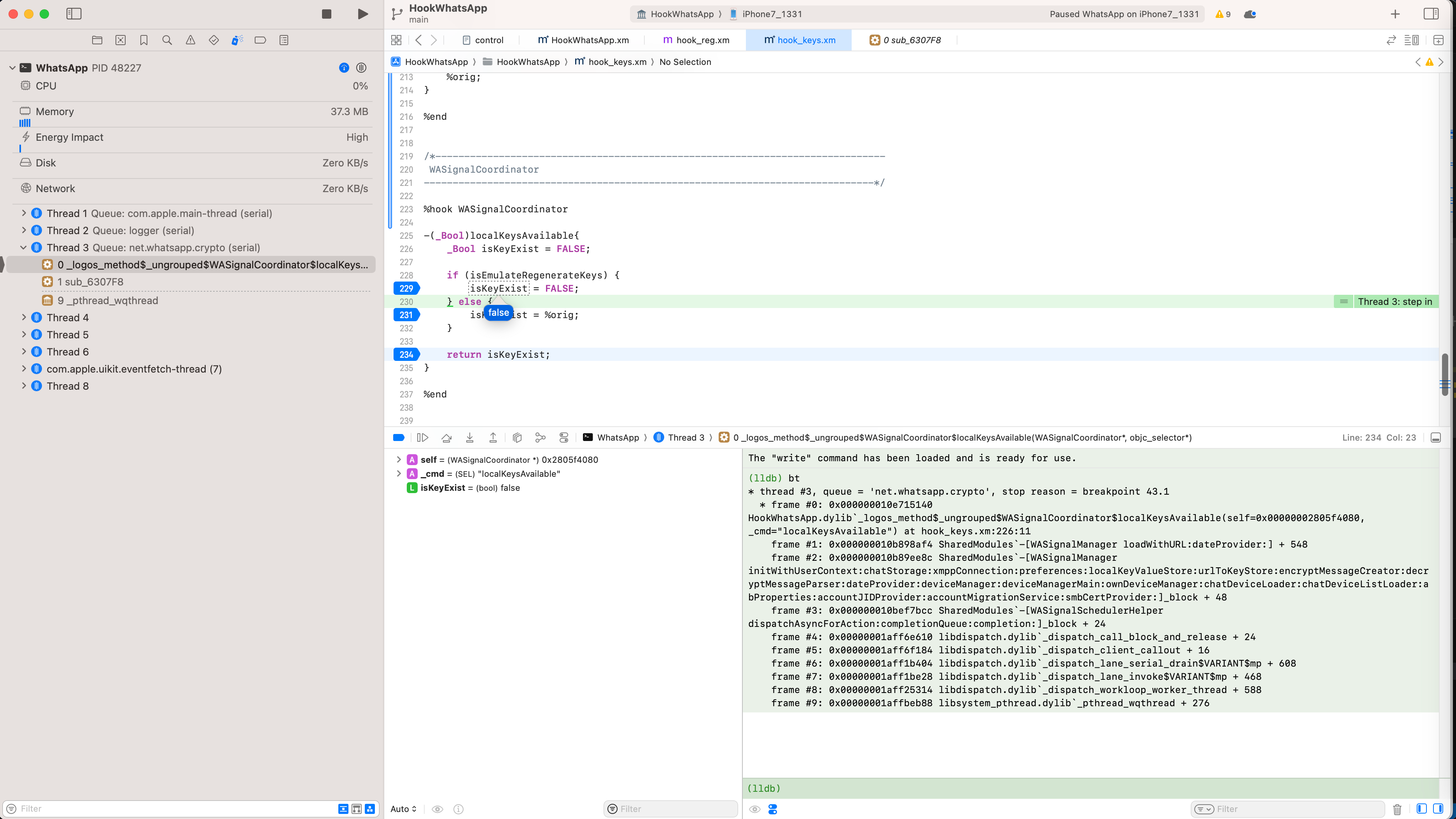
Task: Click the step over icon in debug toolbar
Action: pyautogui.click(x=446, y=437)
